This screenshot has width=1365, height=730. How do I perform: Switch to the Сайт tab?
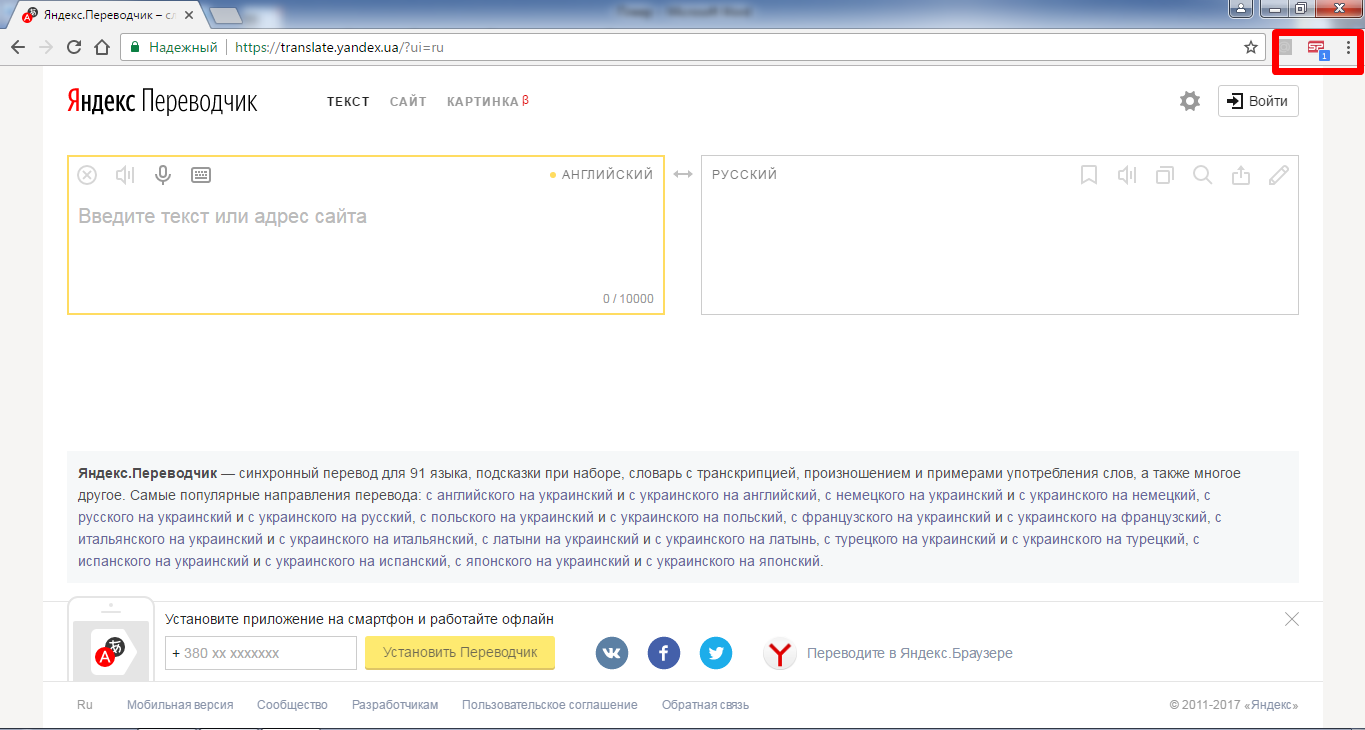tap(408, 101)
